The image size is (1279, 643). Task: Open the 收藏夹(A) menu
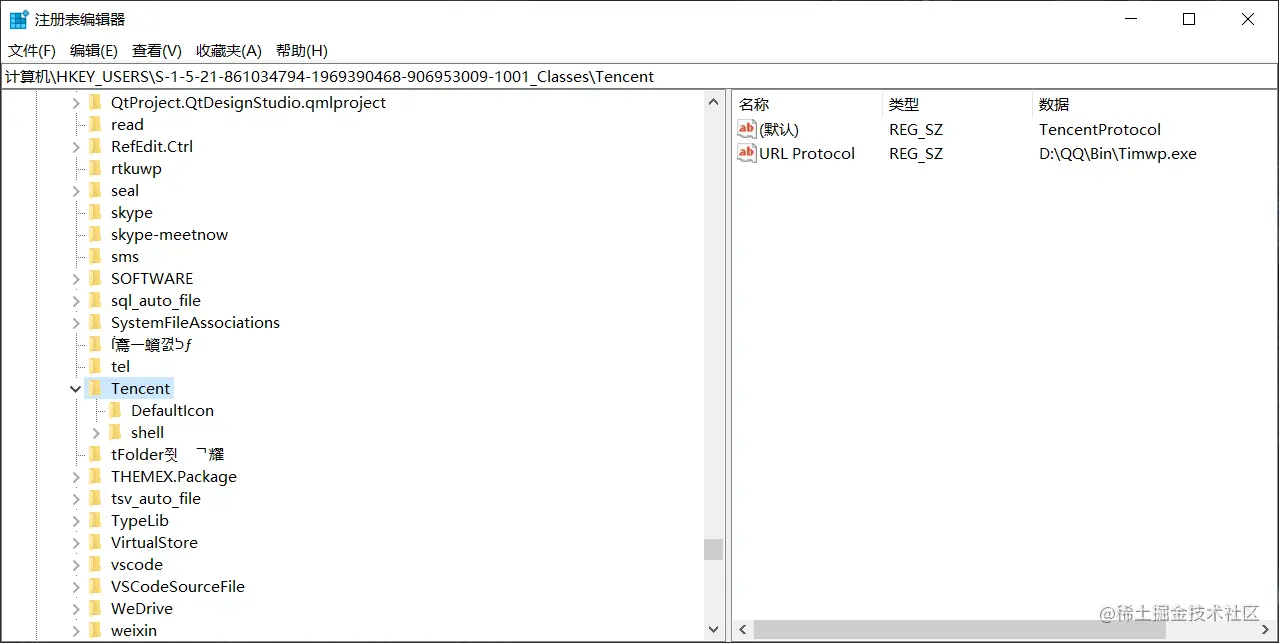(230, 50)
